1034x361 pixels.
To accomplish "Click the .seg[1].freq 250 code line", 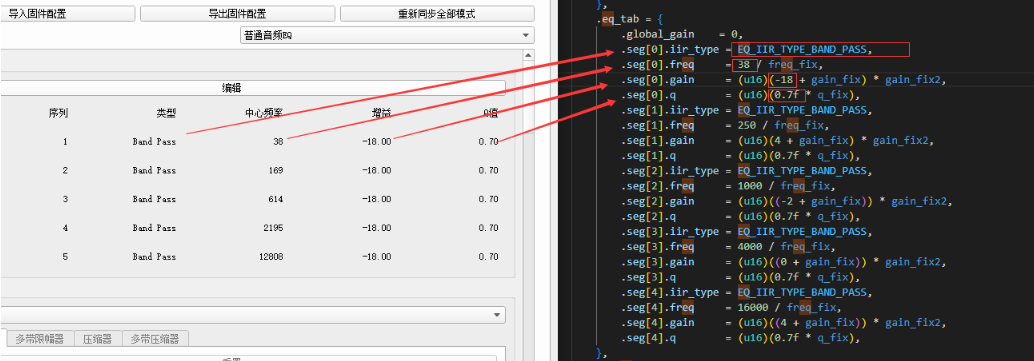I will 725,125.
